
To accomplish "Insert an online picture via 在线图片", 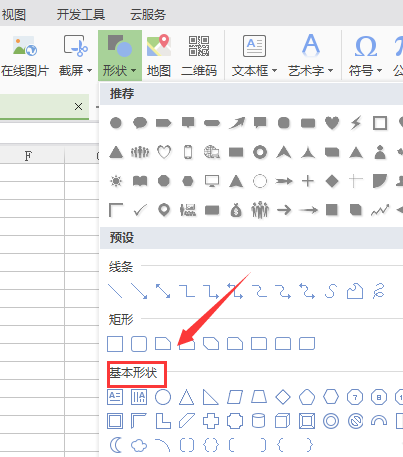I will (x=25, y=56).
